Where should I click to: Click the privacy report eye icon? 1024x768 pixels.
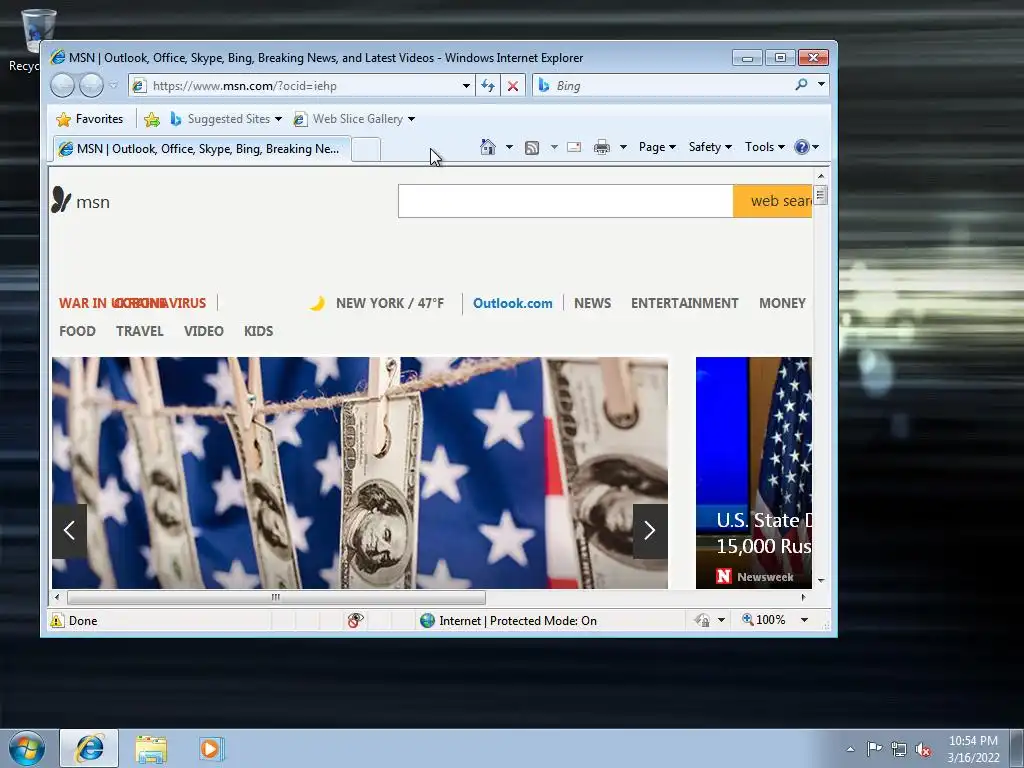[x=355, y=620]
